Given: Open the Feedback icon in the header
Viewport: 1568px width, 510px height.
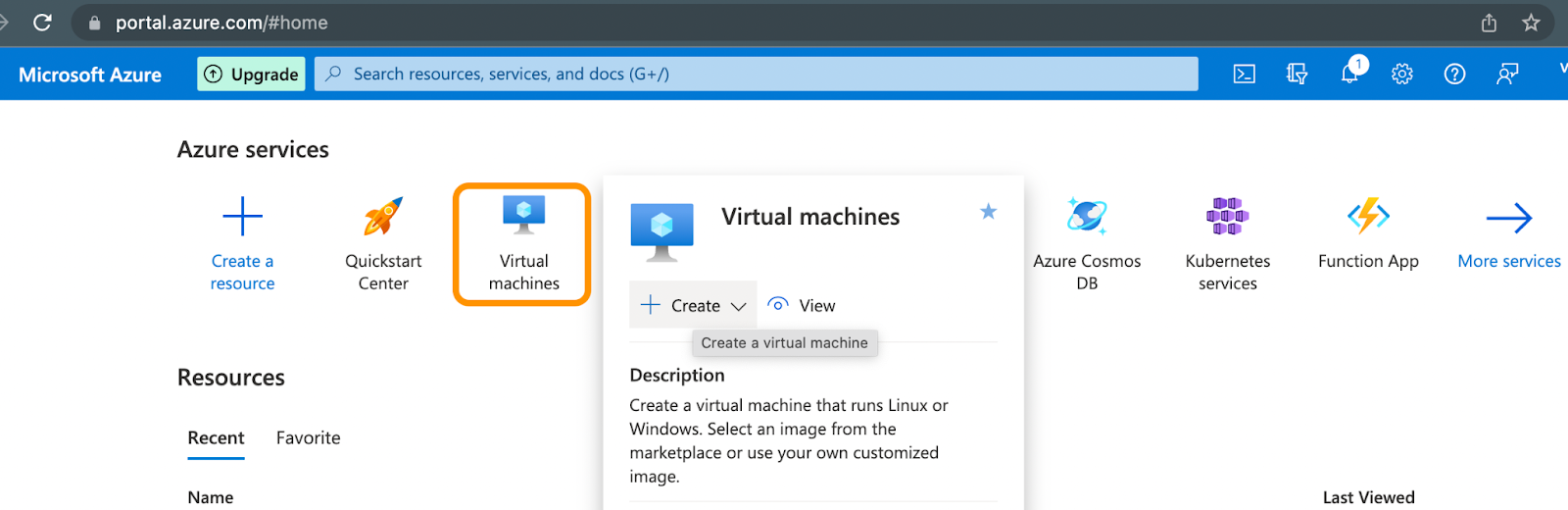Looking at the screenshot, I should 1507,75.
